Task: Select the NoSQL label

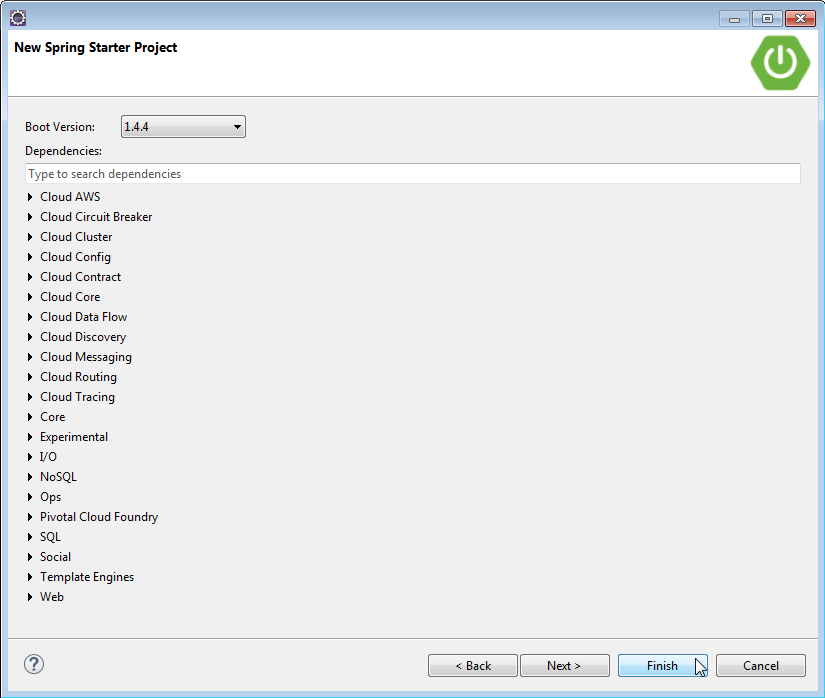Action: pyautogui.click(x=58, y=477)
